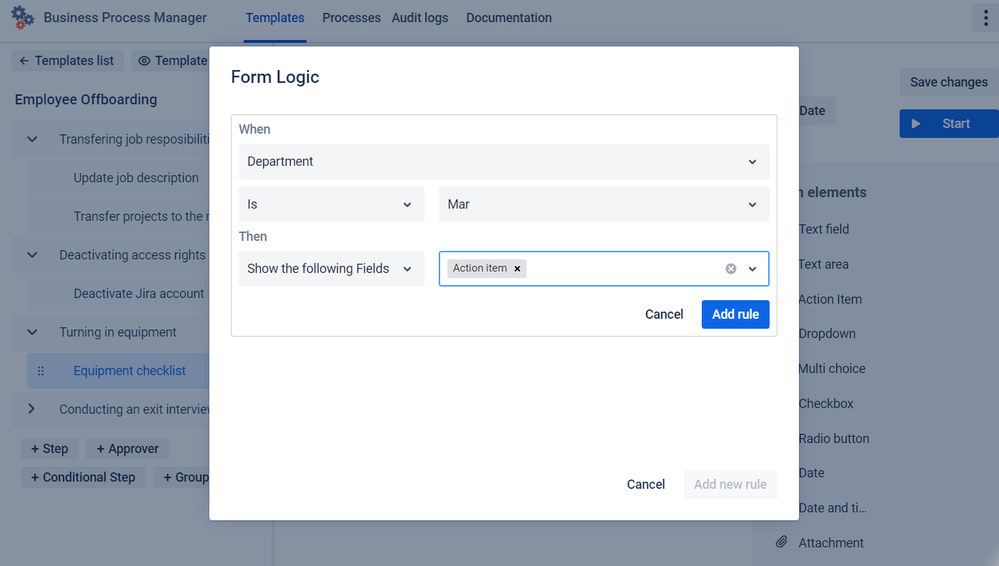Click the back arrow for Templates list
Image resolution: width=999 pixels, height=566 pixels.
pos(24,61)
